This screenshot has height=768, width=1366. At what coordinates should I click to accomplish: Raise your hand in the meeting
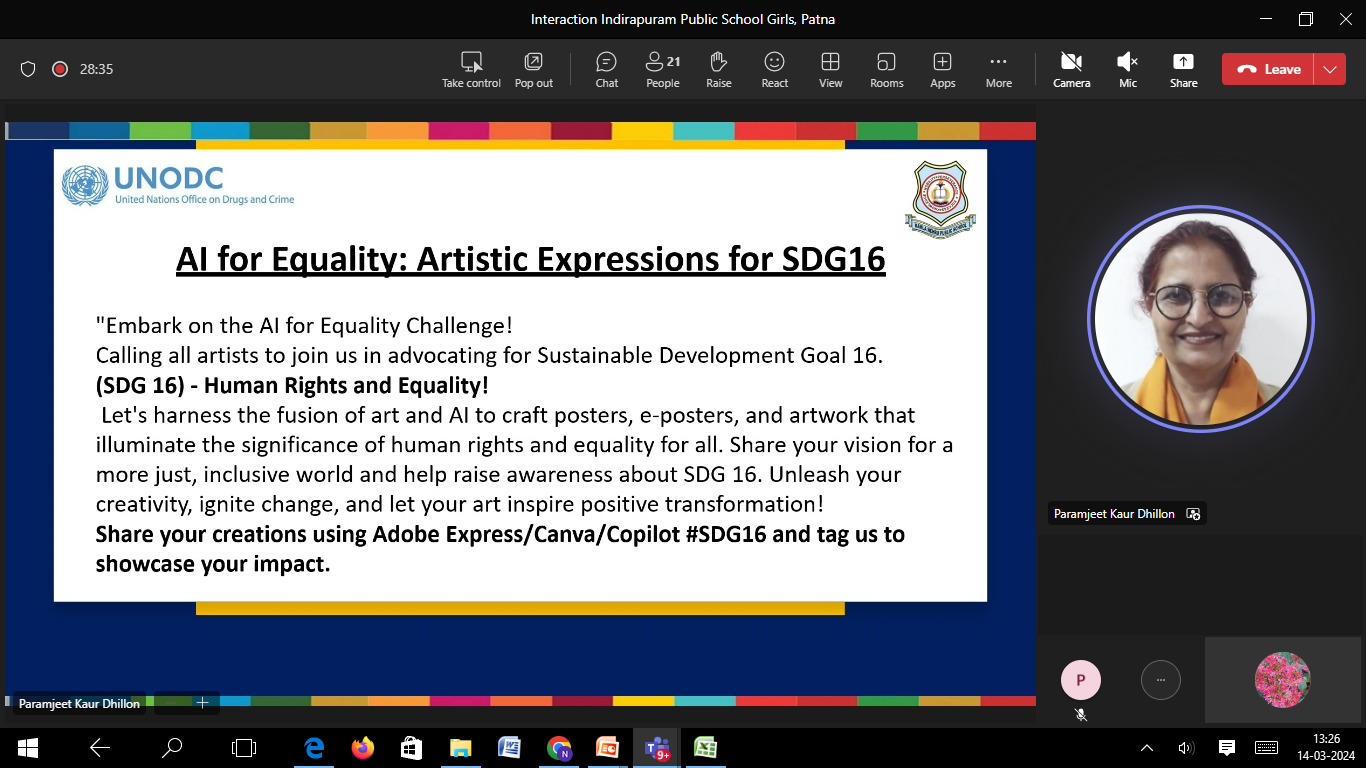pos(719,70)
